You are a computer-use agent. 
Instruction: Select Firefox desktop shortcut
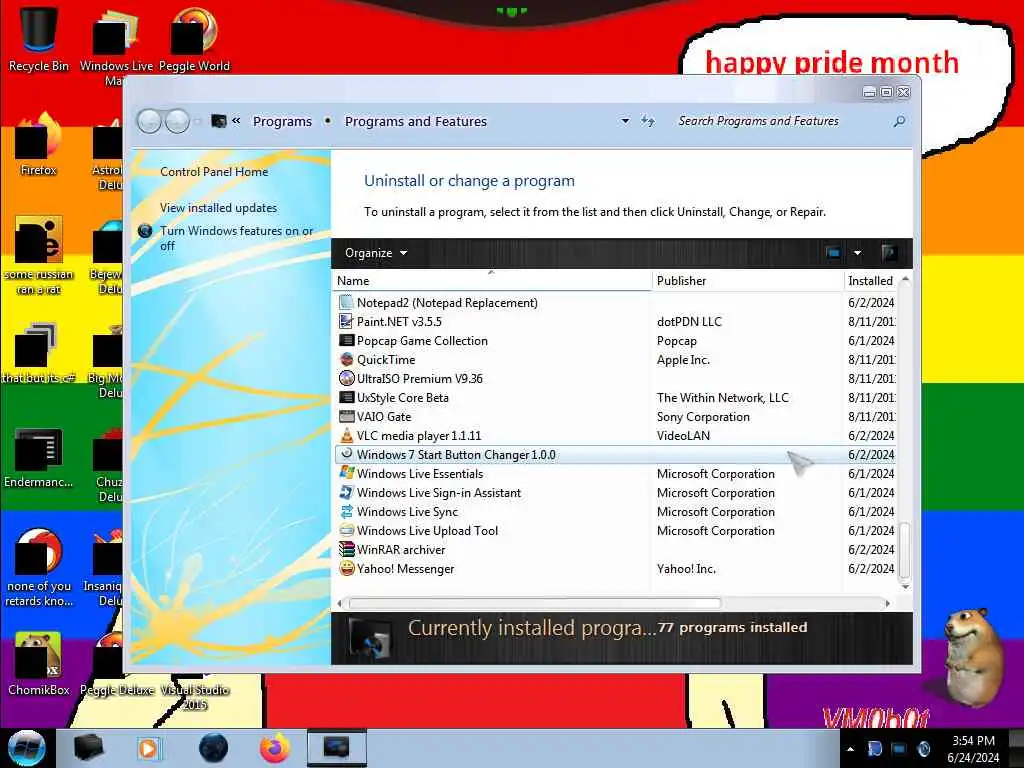pyautogui.click(x=39, y=145)
